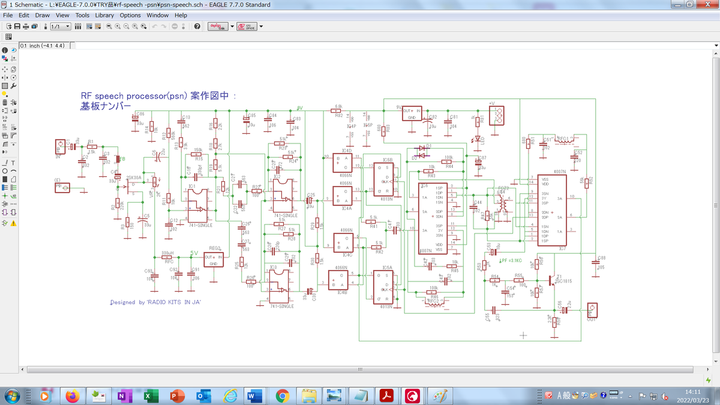
Task: Select the wrench Change tool
Action: 14,86
